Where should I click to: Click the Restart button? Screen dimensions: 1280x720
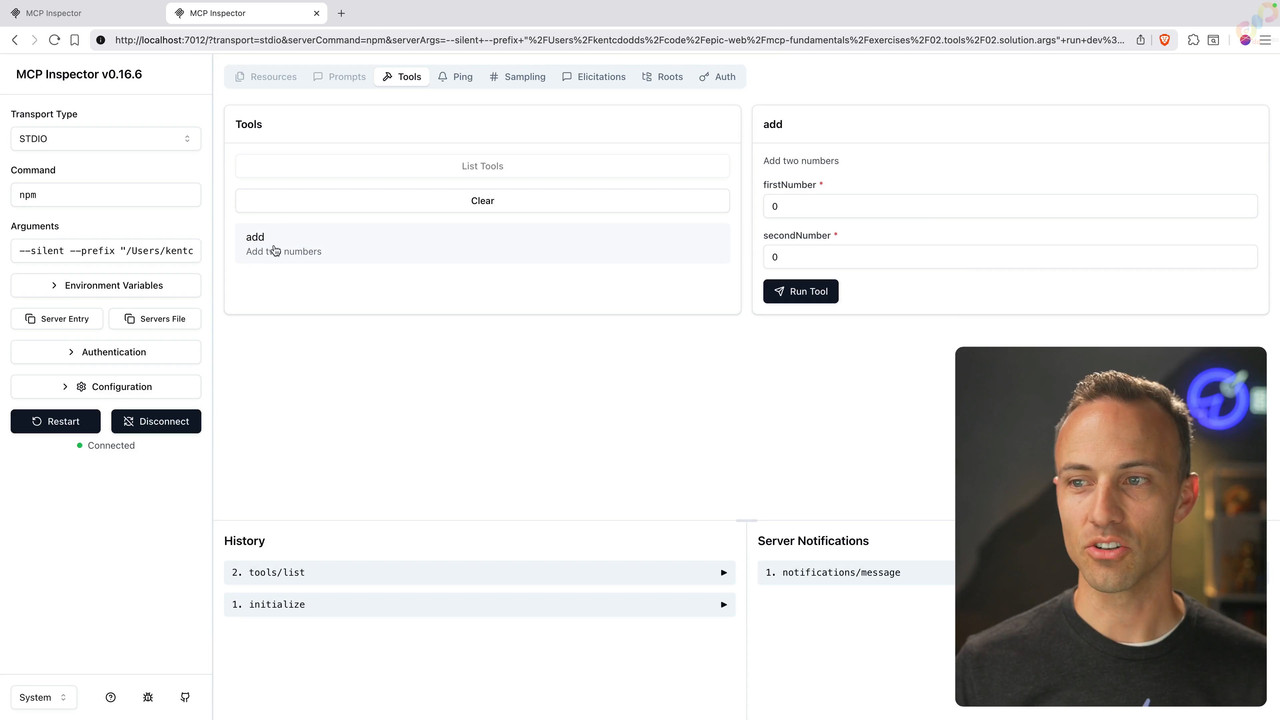56,421
